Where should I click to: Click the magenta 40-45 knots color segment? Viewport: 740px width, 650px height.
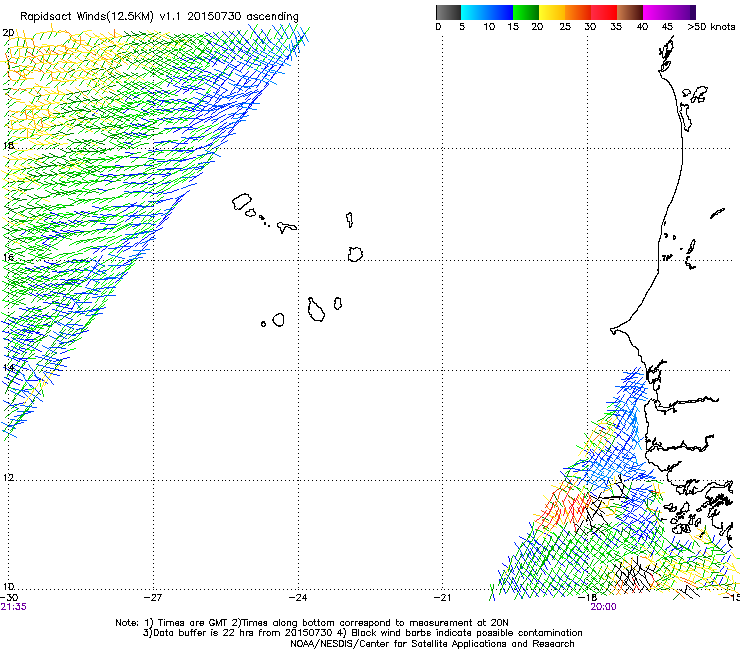tap(656, 12)
